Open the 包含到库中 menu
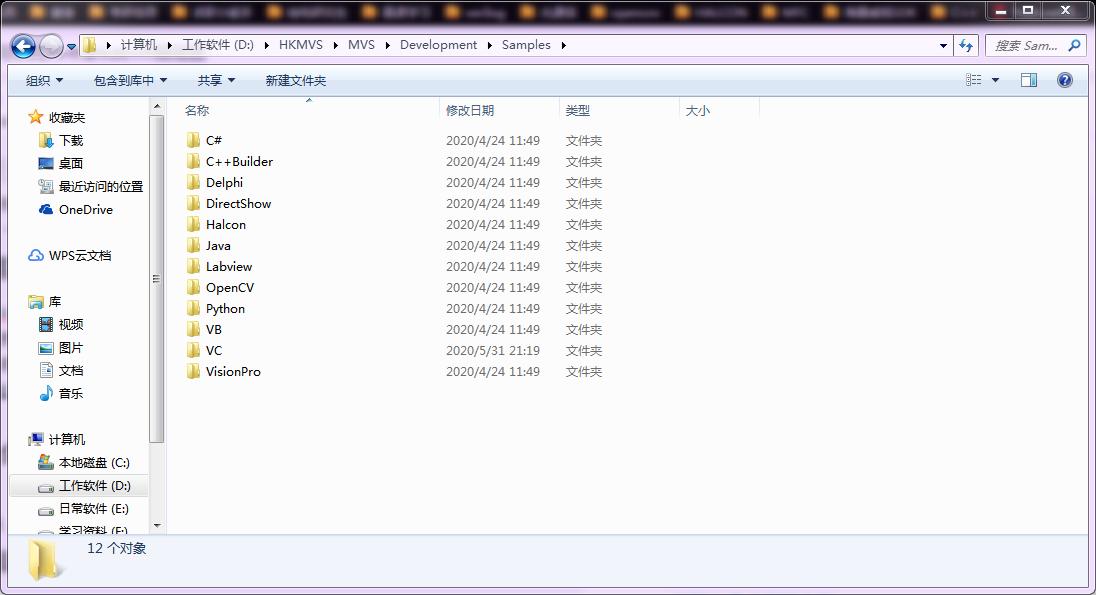Image resolution: width=1096 pixels, height=595 pixels. tap(130, 80)
